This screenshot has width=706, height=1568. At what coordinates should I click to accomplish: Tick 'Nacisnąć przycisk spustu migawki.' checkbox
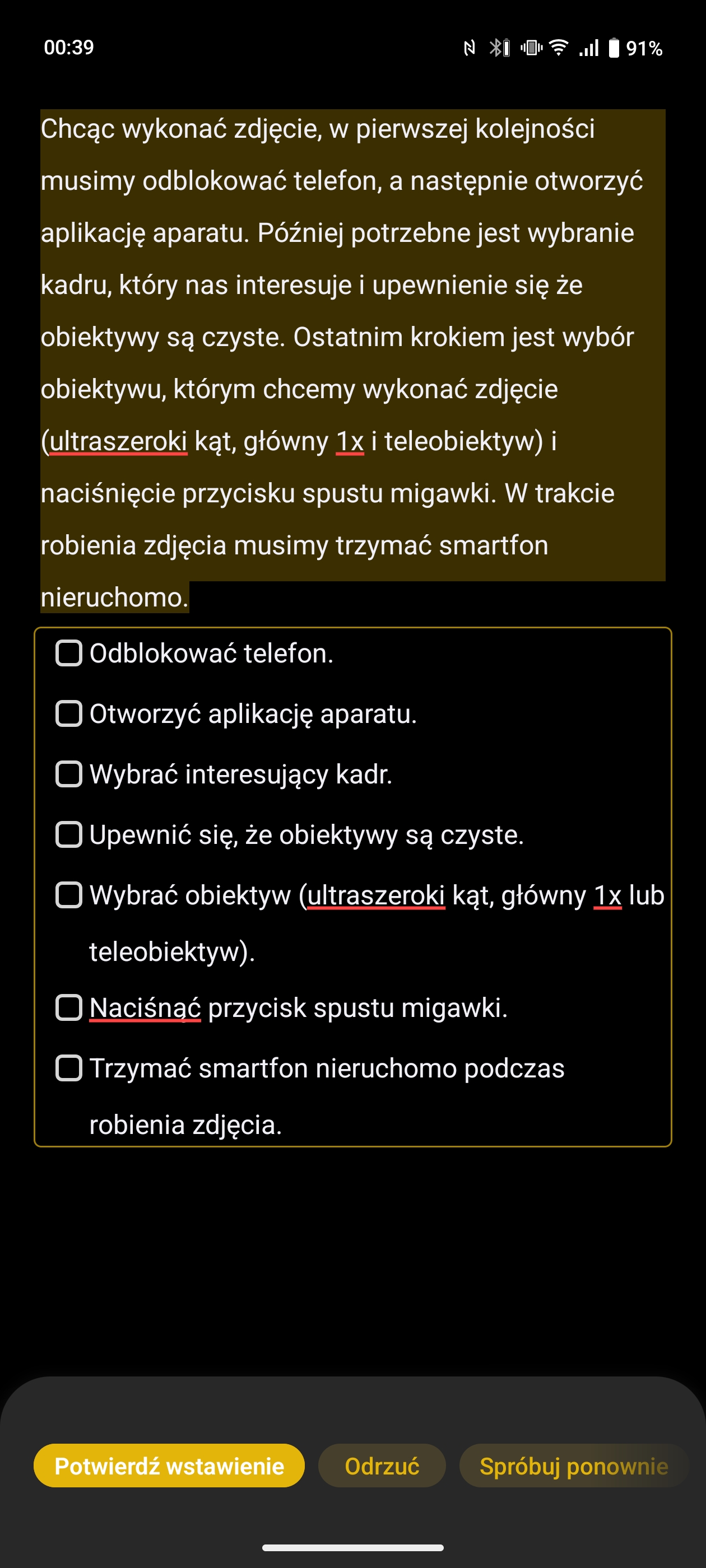point(69,1007)
